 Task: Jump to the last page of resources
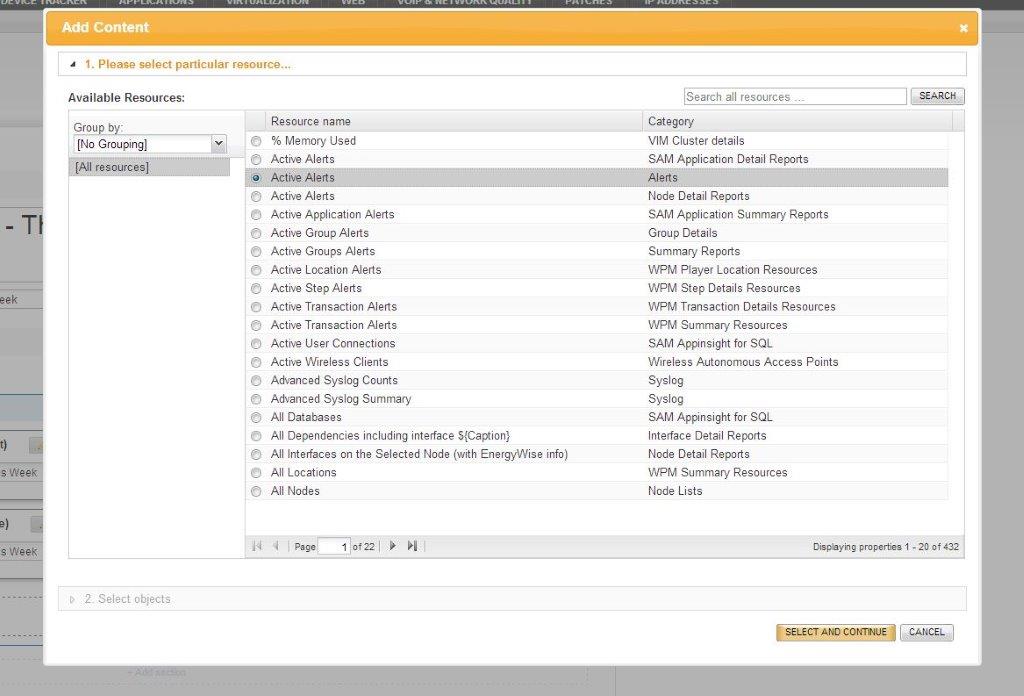click(412, 546)
